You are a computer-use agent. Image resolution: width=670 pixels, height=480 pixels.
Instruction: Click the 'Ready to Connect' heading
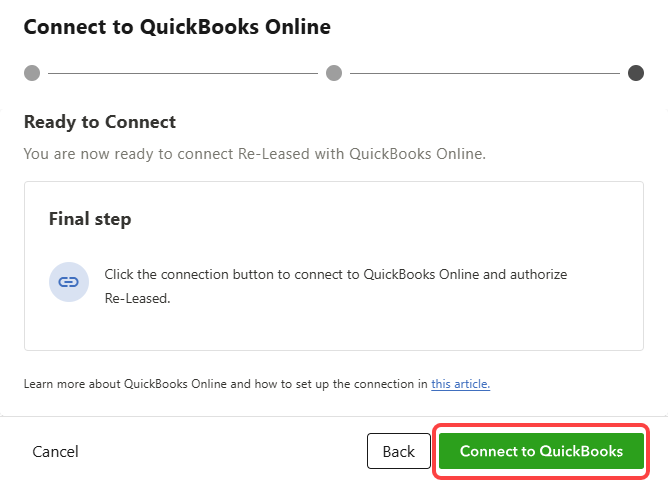click(100, 122)
